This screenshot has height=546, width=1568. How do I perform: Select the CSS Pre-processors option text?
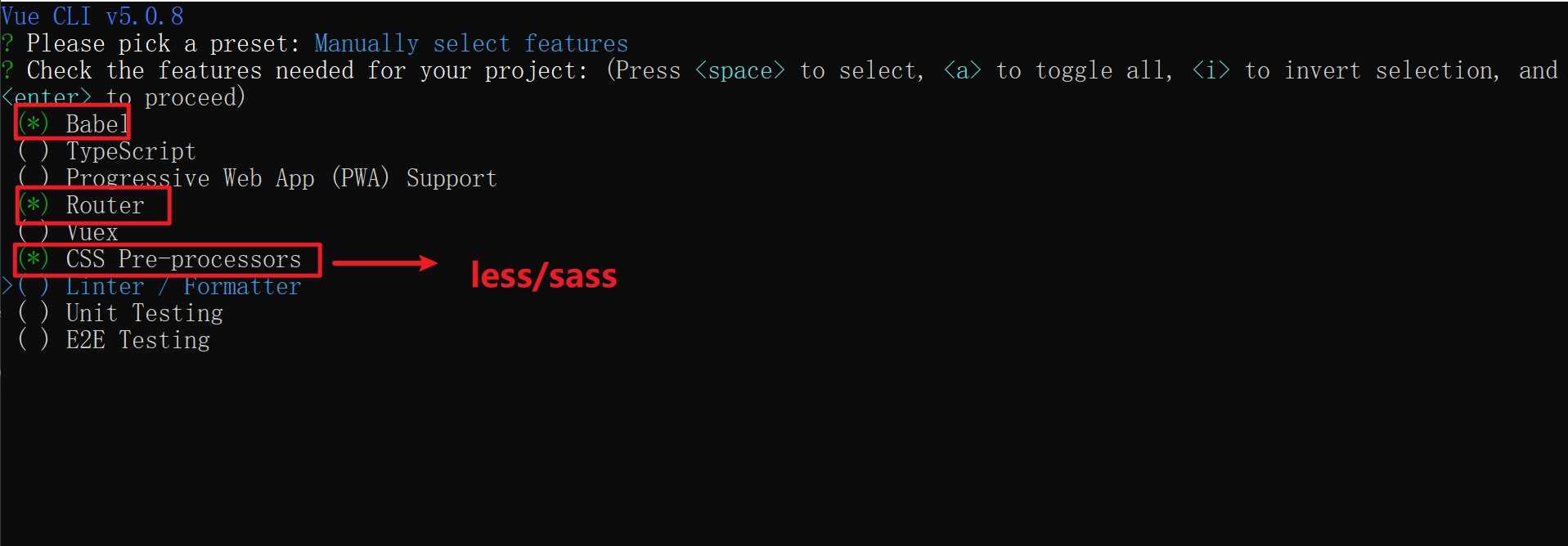(x=183, y=259)
